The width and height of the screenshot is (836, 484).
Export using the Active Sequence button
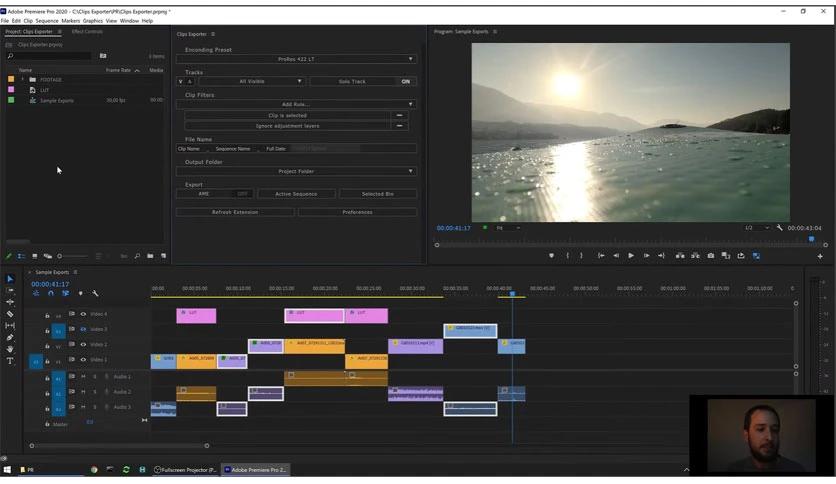296,194
